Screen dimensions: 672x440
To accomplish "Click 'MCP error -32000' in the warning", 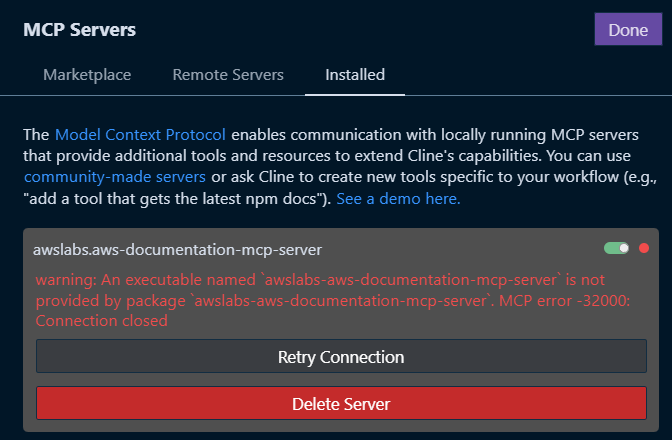I will pos(567,300).
